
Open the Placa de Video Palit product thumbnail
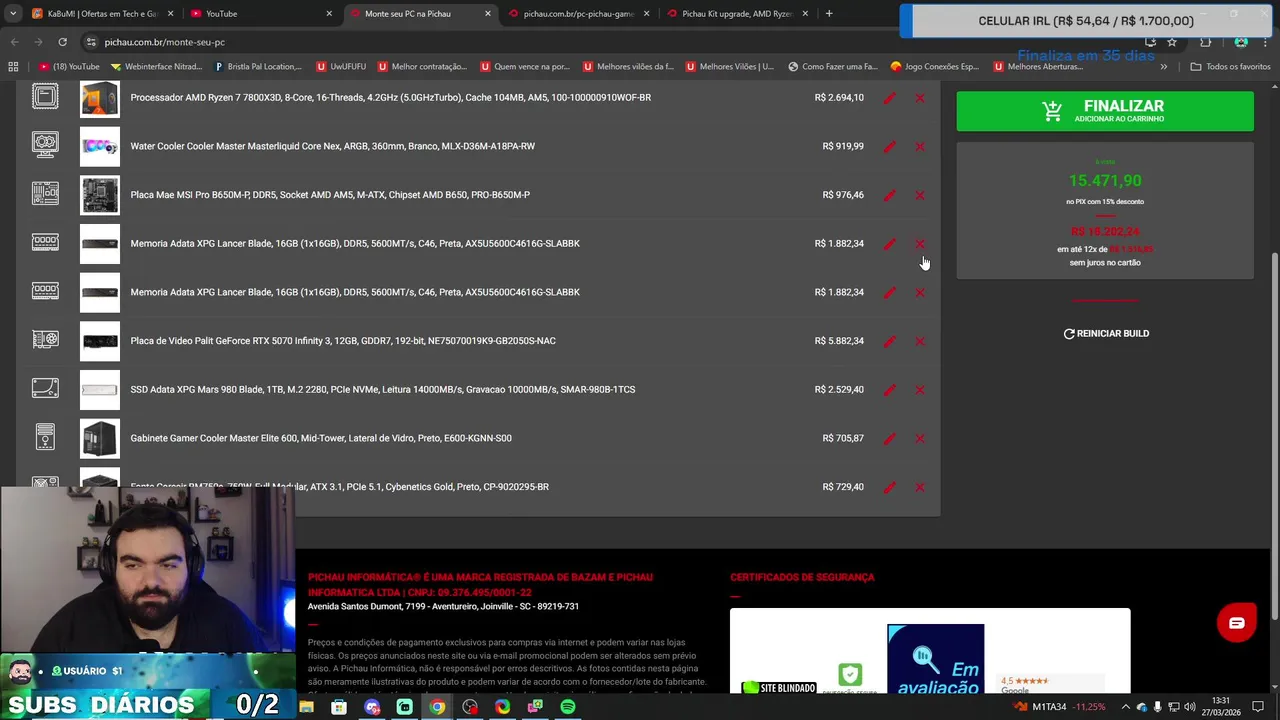pyautogui.click(x=100, y=341)
